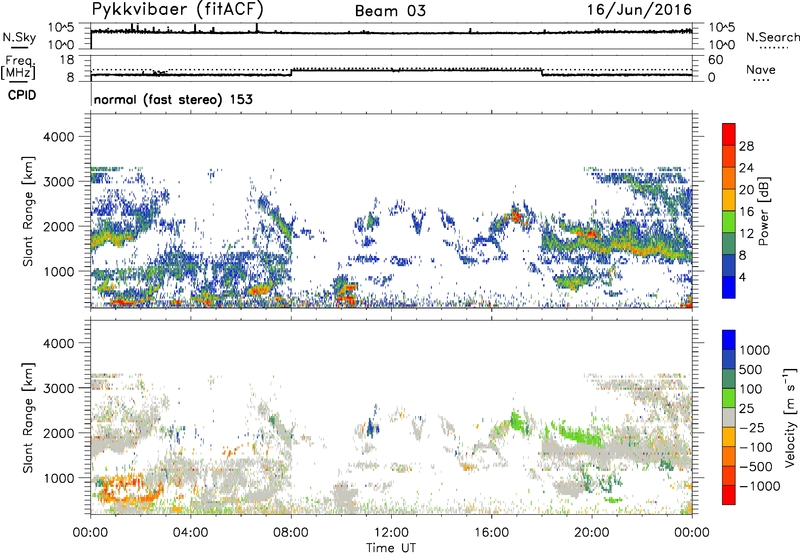This screenshot has height=554, width=800.
Task: Click the "CPID" row label
Action: 22,95
